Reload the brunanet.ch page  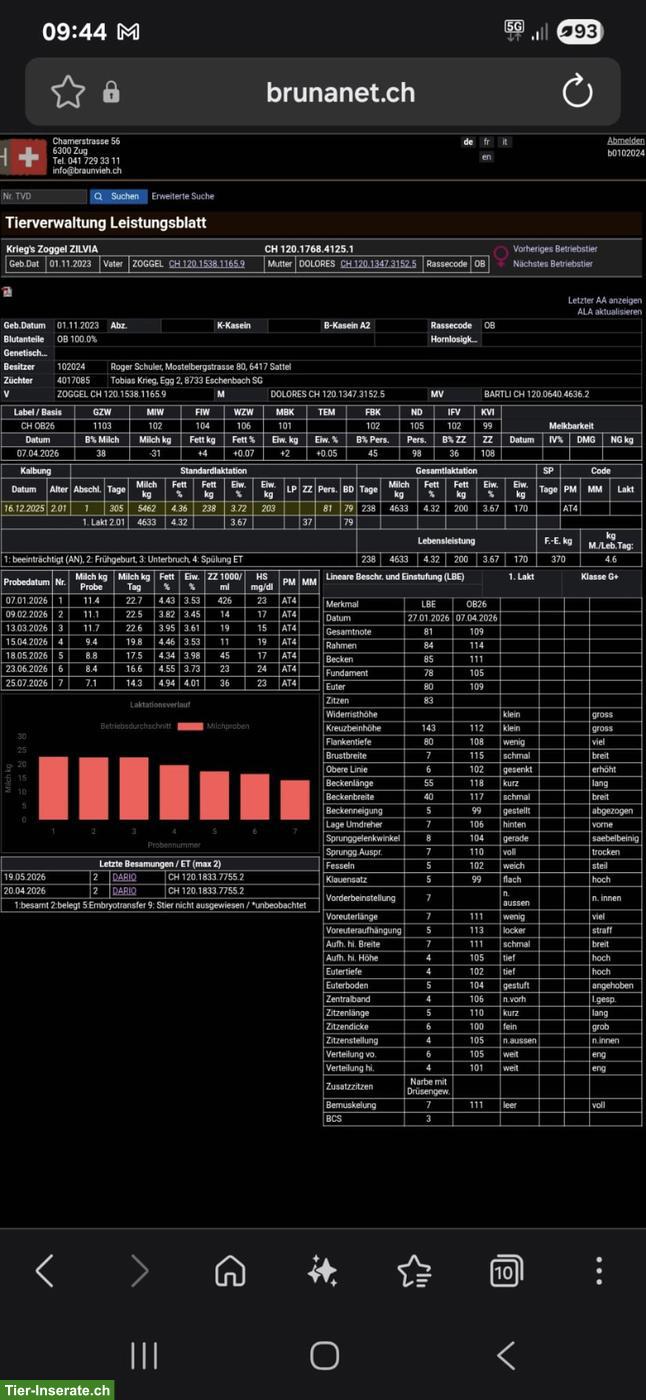577,92
